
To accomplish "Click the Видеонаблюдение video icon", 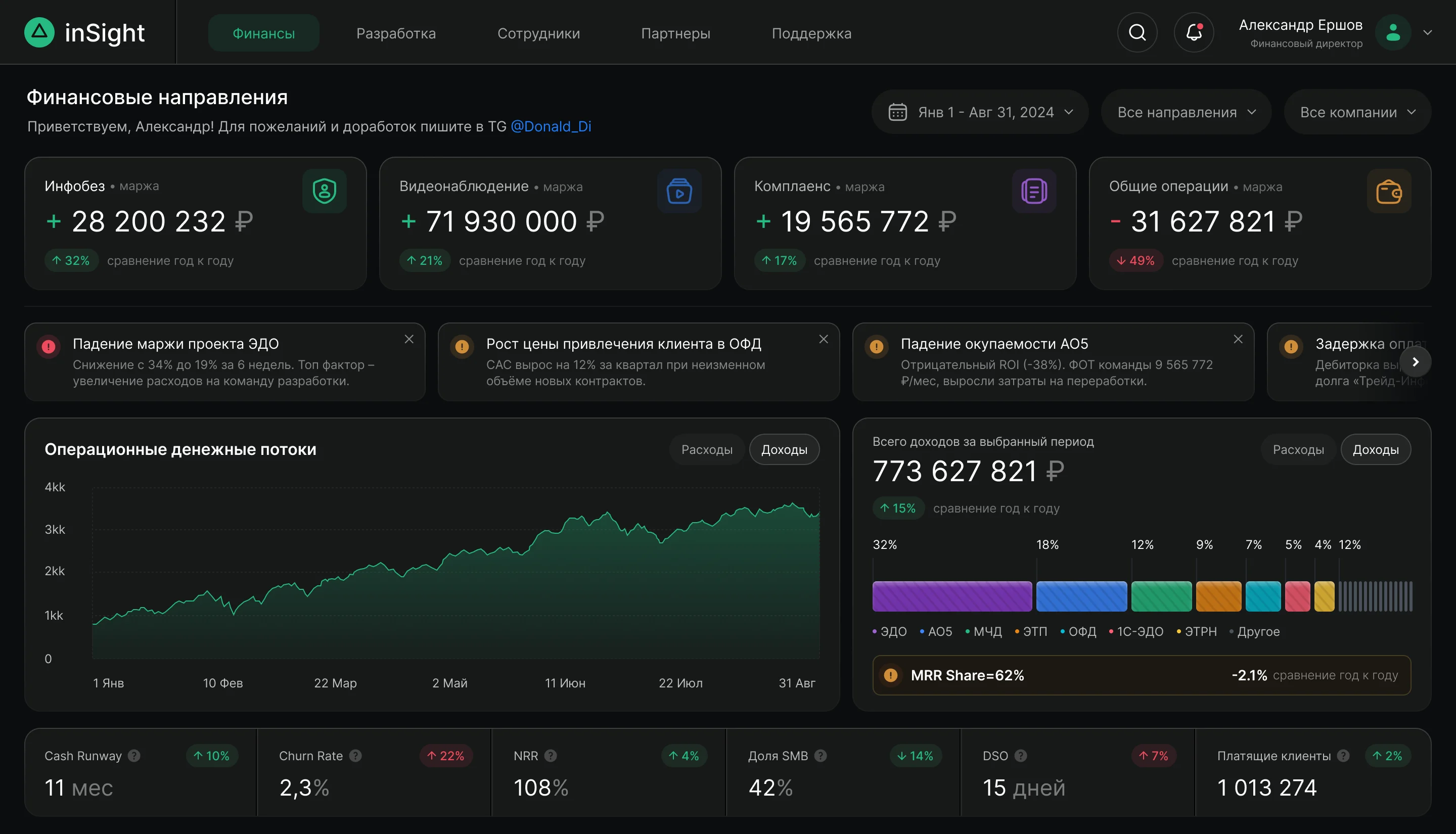I will [679, 191].
